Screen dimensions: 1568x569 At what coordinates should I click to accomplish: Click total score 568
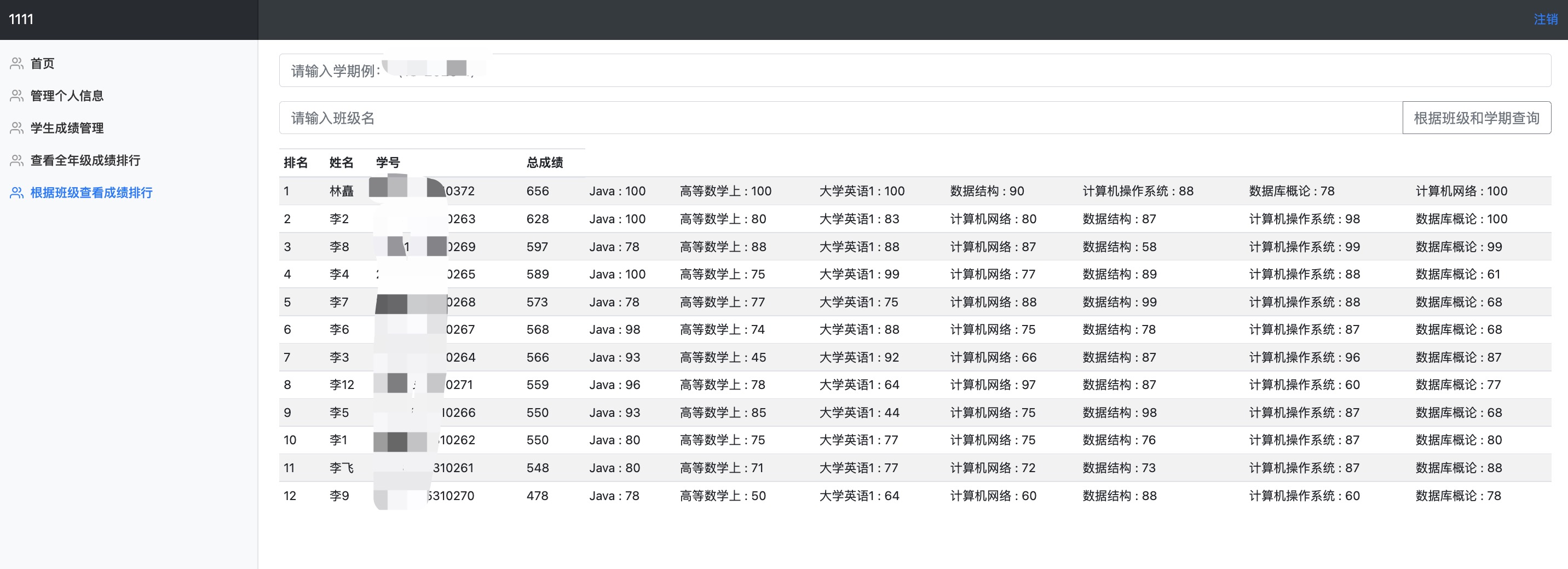point(538,330)
